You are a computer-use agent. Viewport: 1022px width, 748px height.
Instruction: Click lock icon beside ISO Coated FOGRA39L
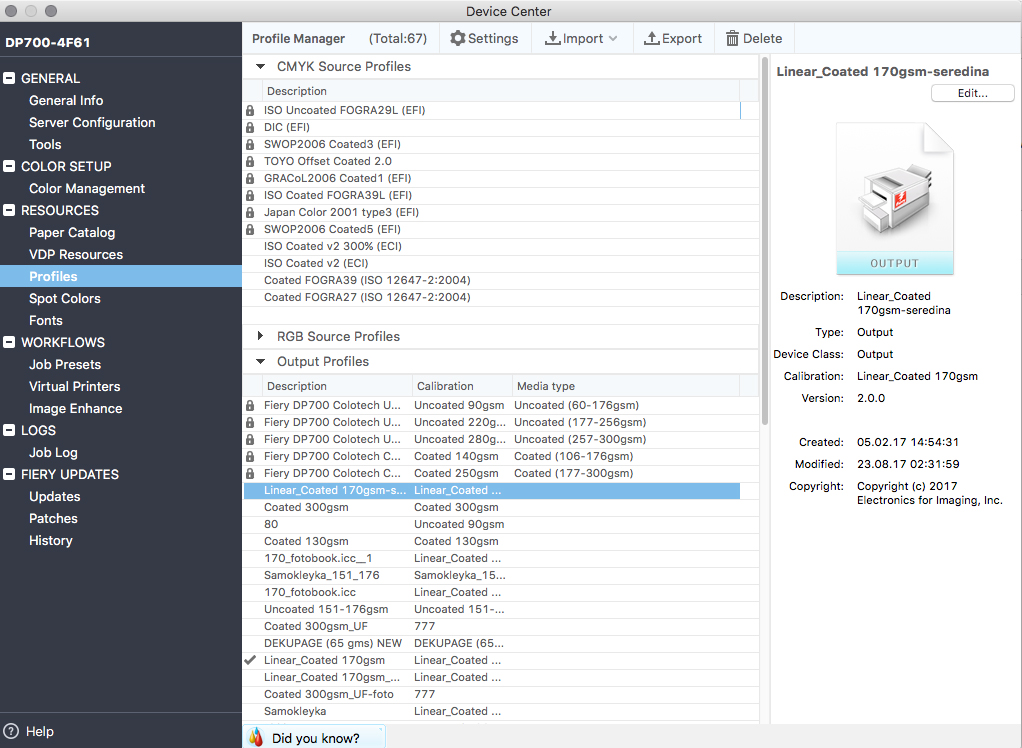pos(250,195)
